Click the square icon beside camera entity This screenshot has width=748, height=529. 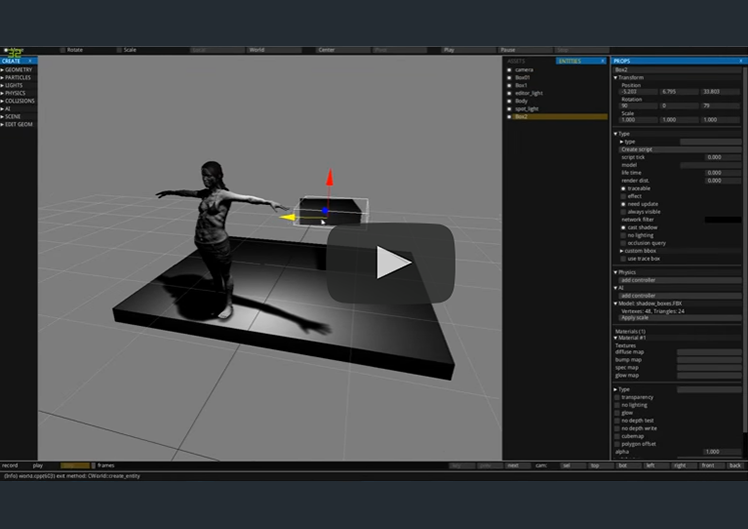(509, 70)
